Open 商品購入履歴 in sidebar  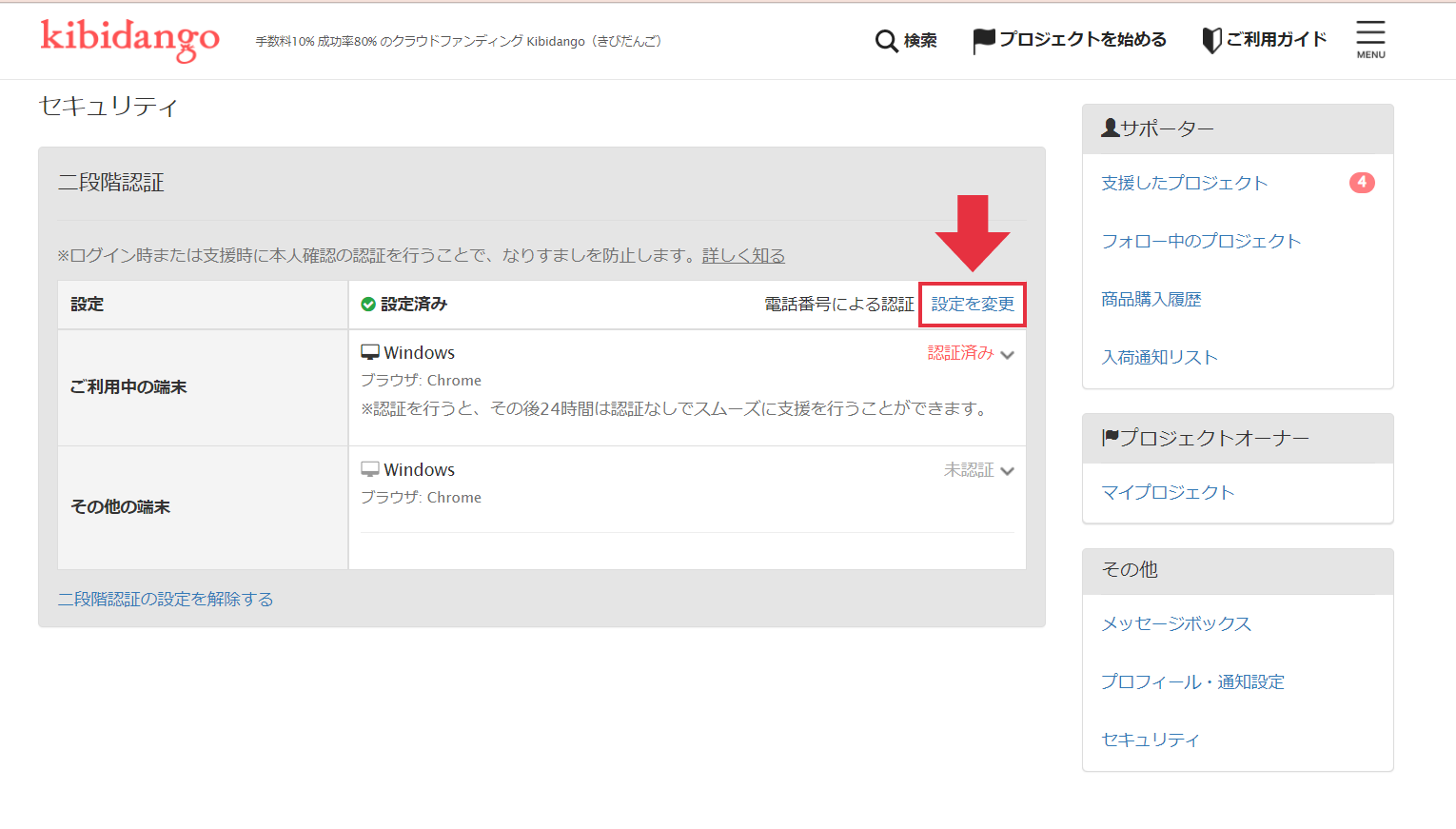point(1151,299)
